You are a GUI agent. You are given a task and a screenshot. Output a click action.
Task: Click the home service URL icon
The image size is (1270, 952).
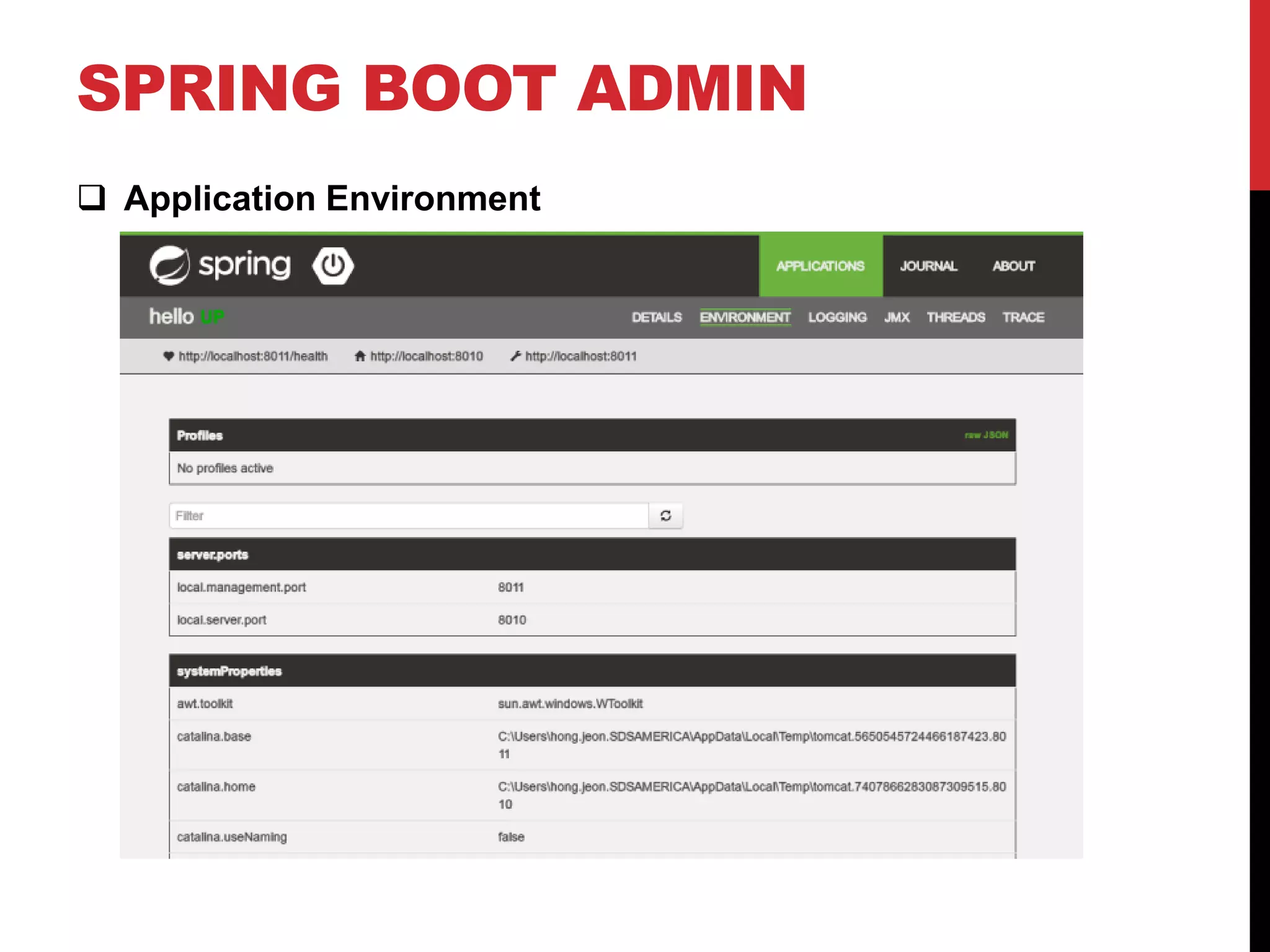[x=360, y=356]
